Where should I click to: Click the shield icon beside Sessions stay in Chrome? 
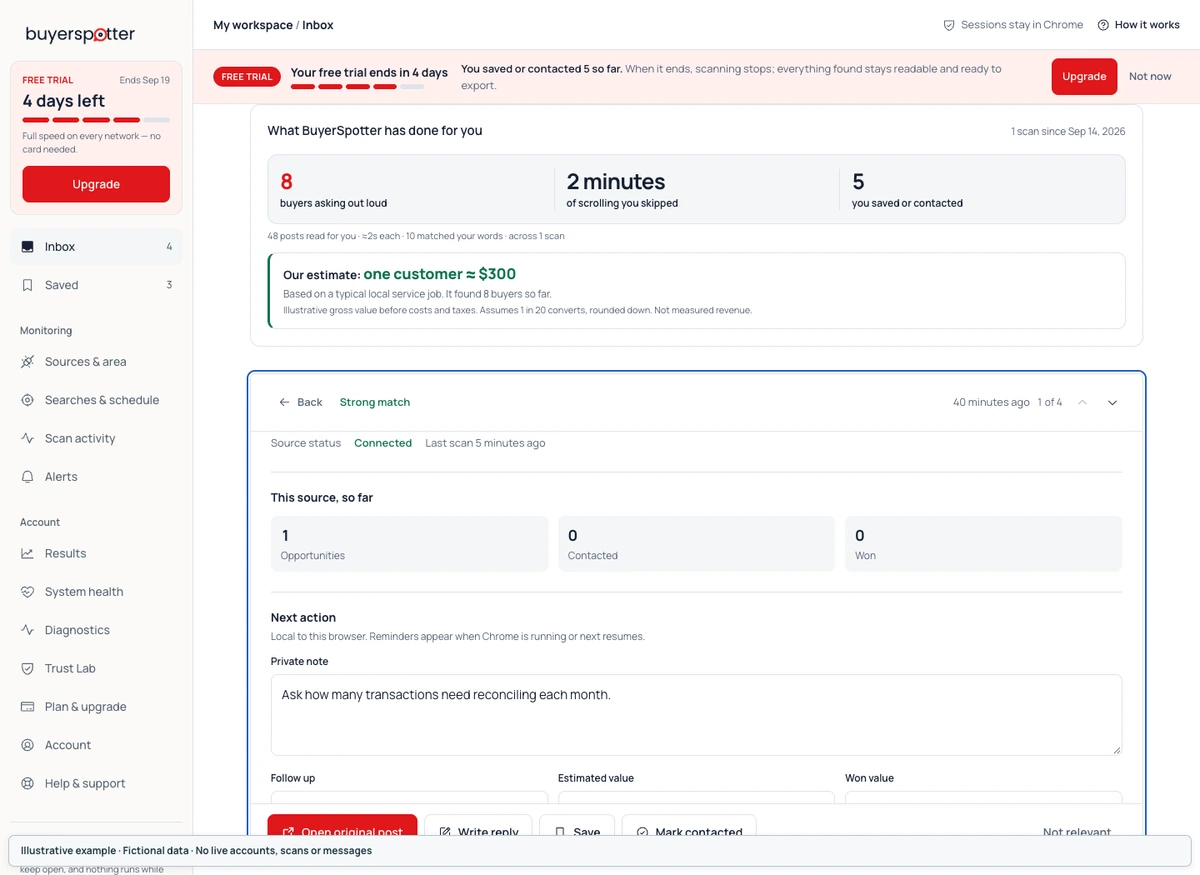click(x=949, y=25)
